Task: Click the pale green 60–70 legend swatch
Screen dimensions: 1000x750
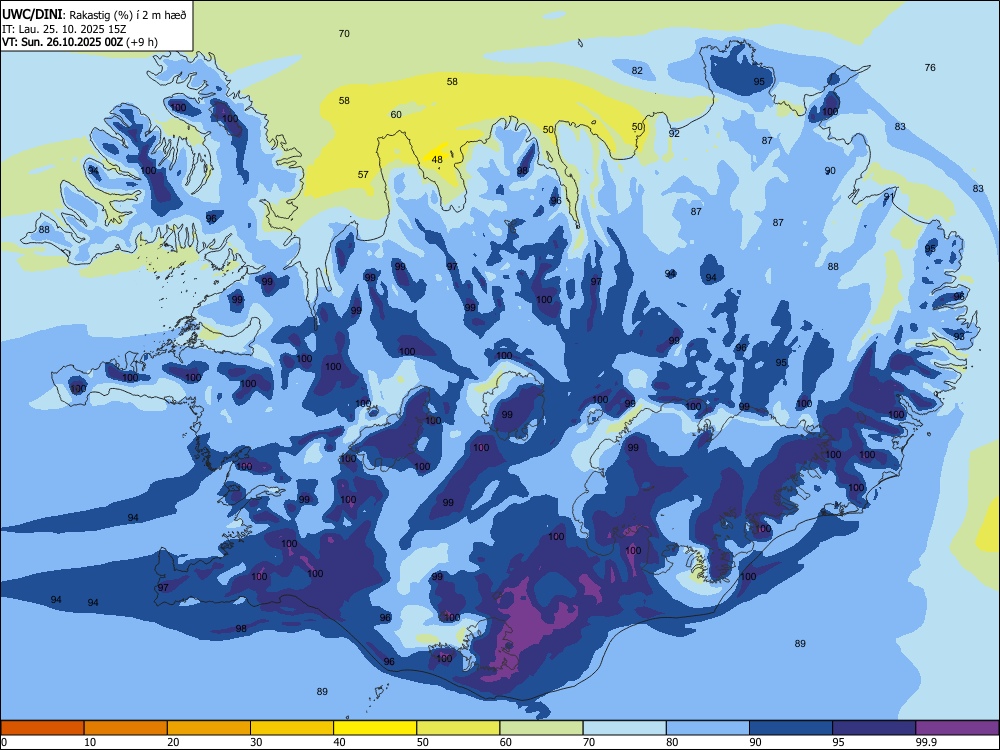Action: 541,728
